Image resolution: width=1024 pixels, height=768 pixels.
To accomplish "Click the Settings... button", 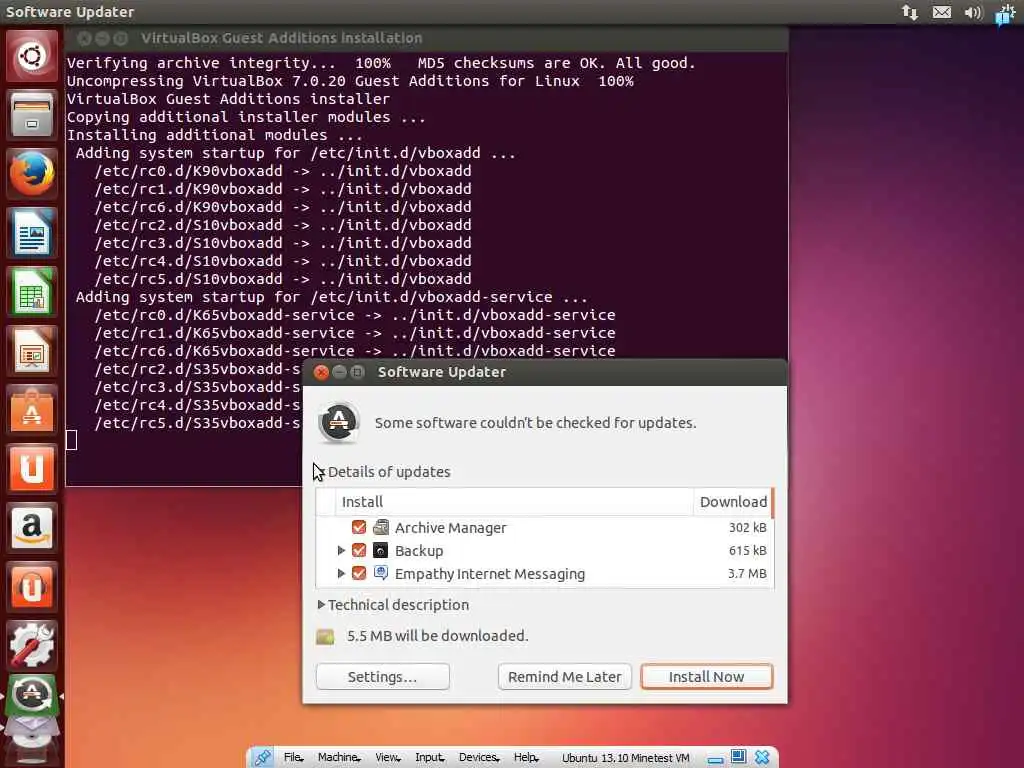I will coord(383,677).
